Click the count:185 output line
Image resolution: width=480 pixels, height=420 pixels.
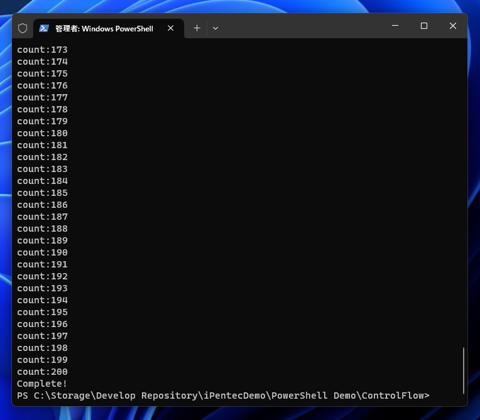pyautogui.click(x=42, y=193)
